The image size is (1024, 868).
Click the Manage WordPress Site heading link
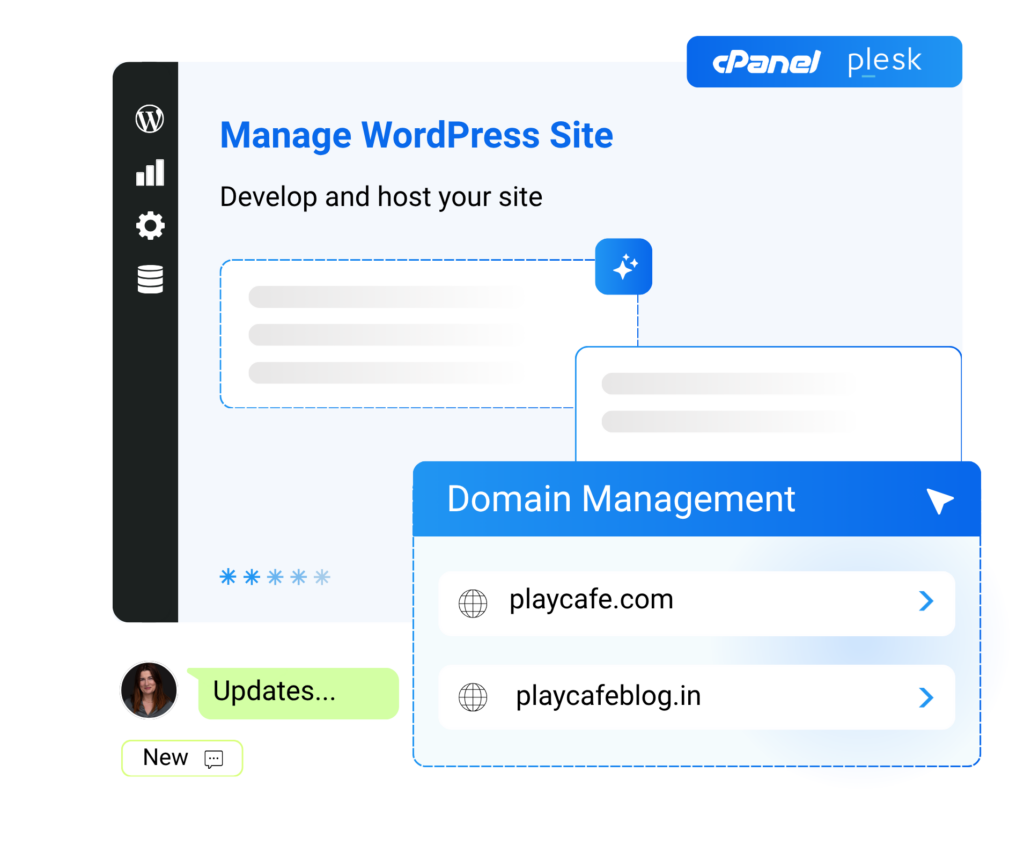(x=416, y=135)
